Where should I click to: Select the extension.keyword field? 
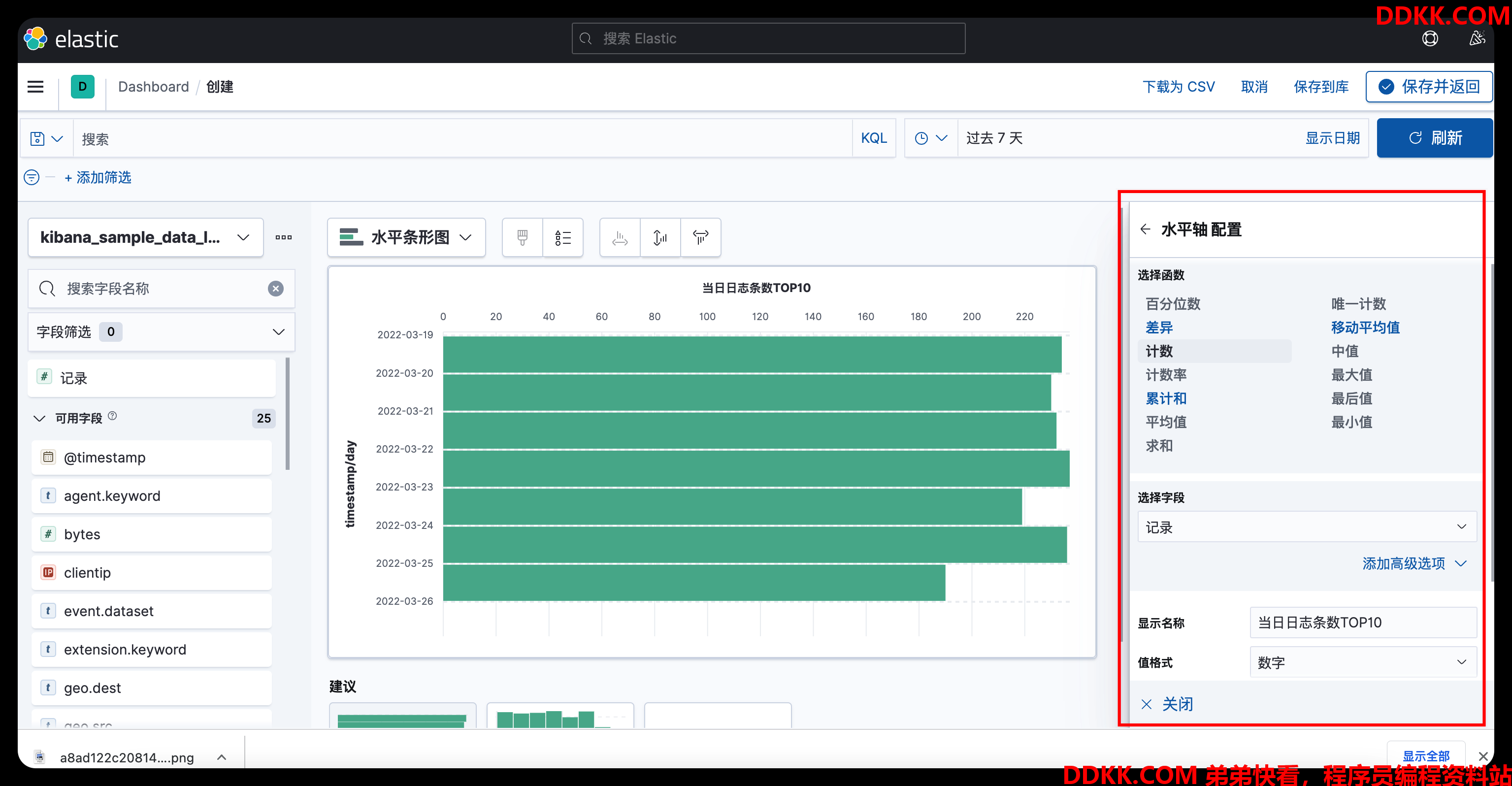[x=151, y=650]
